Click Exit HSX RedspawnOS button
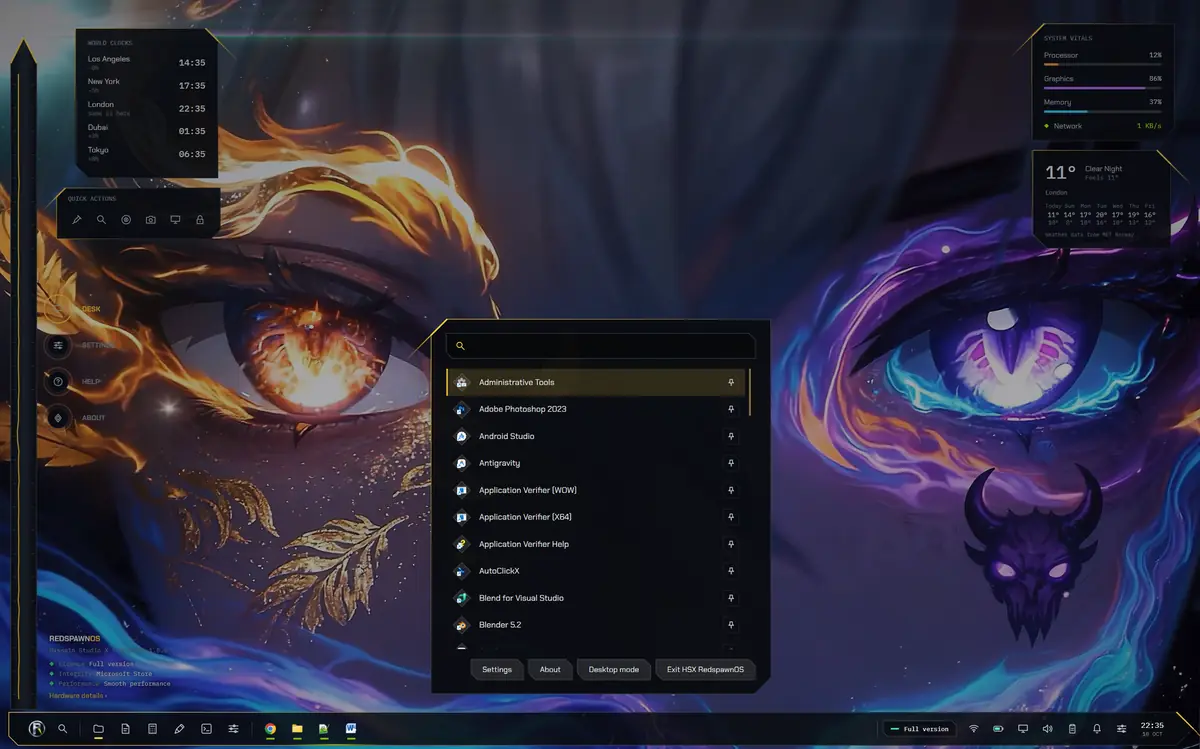The image size is (1200, 749). [705, 669]
